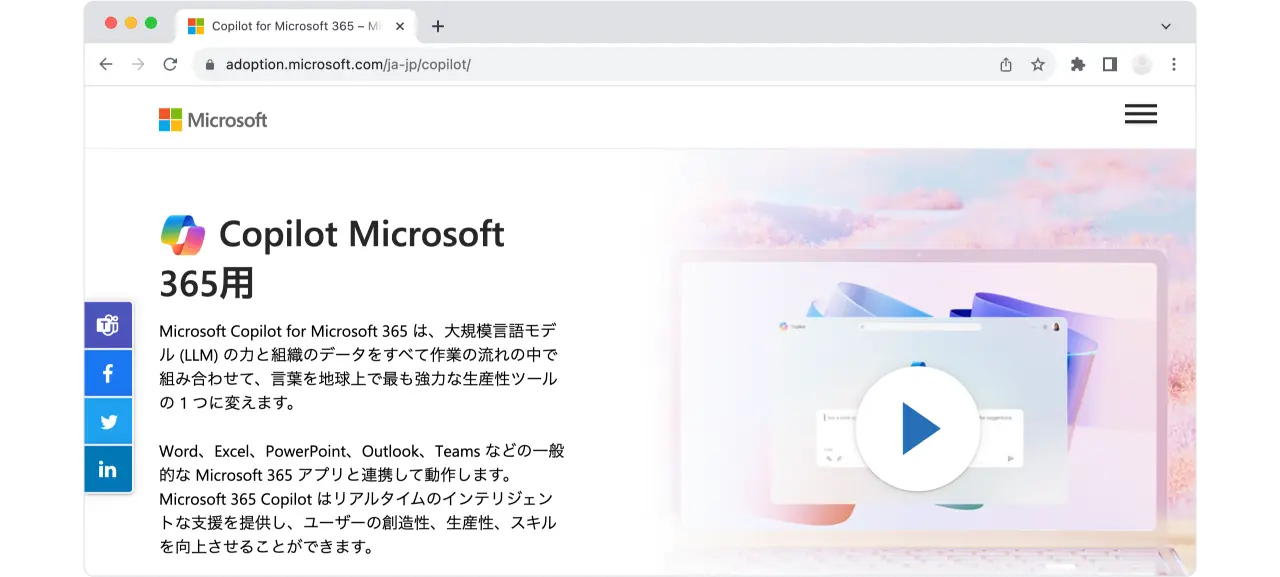Toggle the browser side panel

coord(1109,64)
